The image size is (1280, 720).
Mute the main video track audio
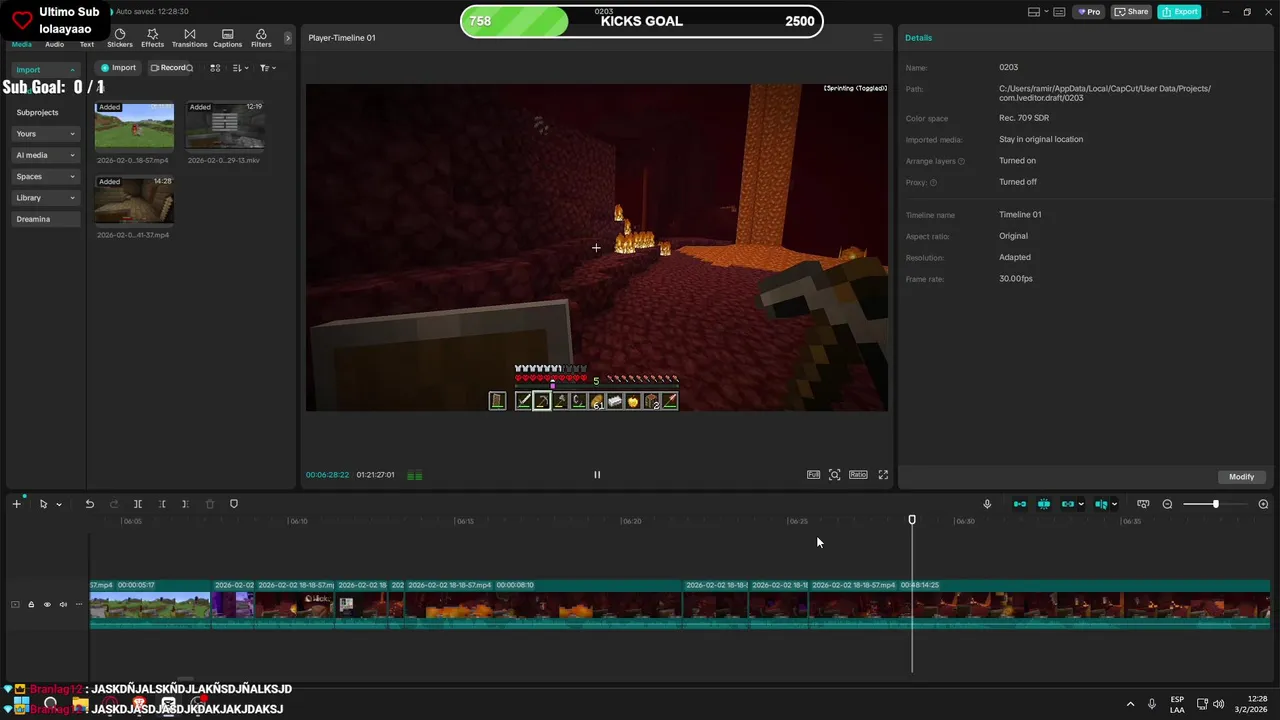[x=63, y=604]
